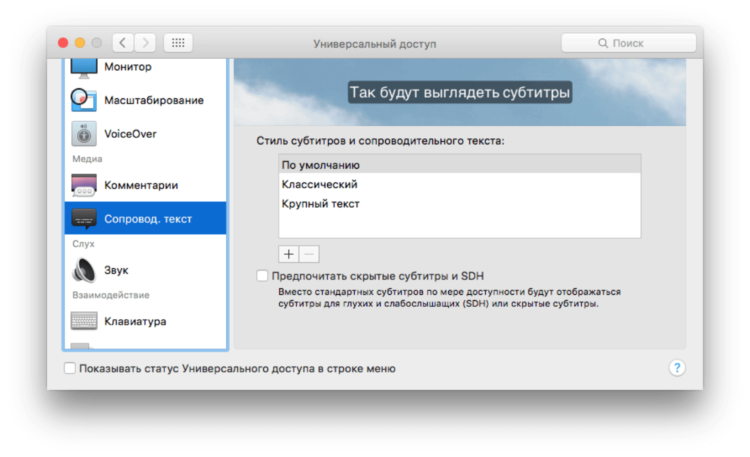Click the Поиск search field
This screenshot has height=457, width=750.
(629, 43)
